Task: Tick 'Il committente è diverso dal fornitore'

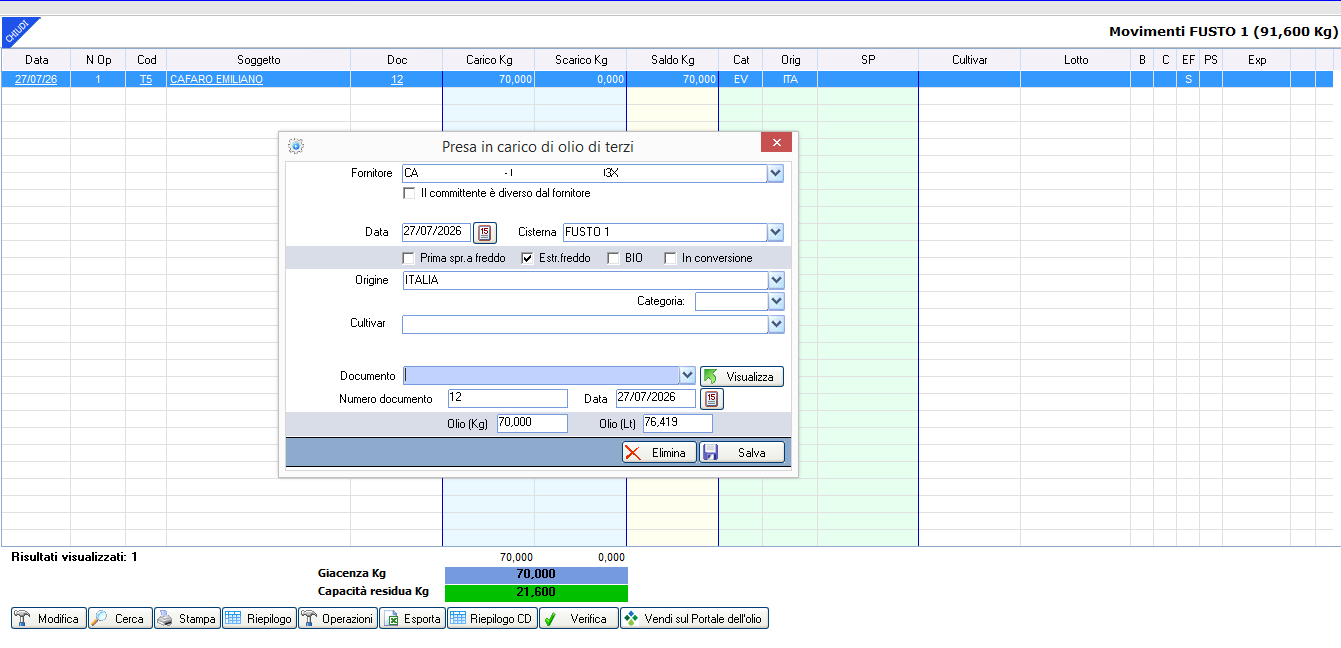Action: point(409,193)
